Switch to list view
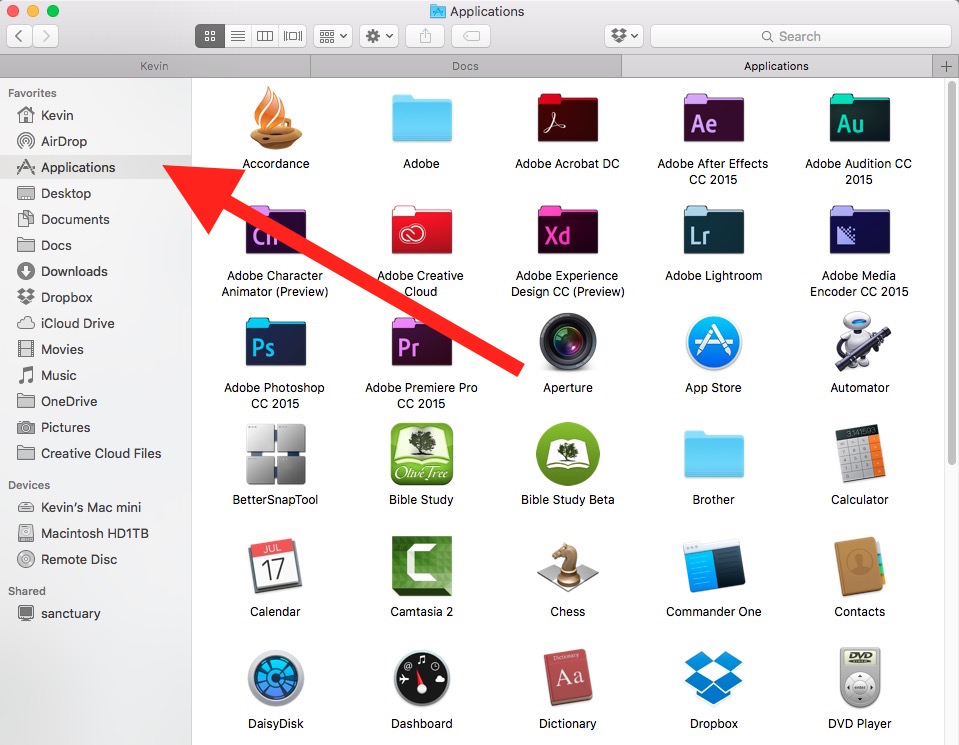 coord(238,36)
